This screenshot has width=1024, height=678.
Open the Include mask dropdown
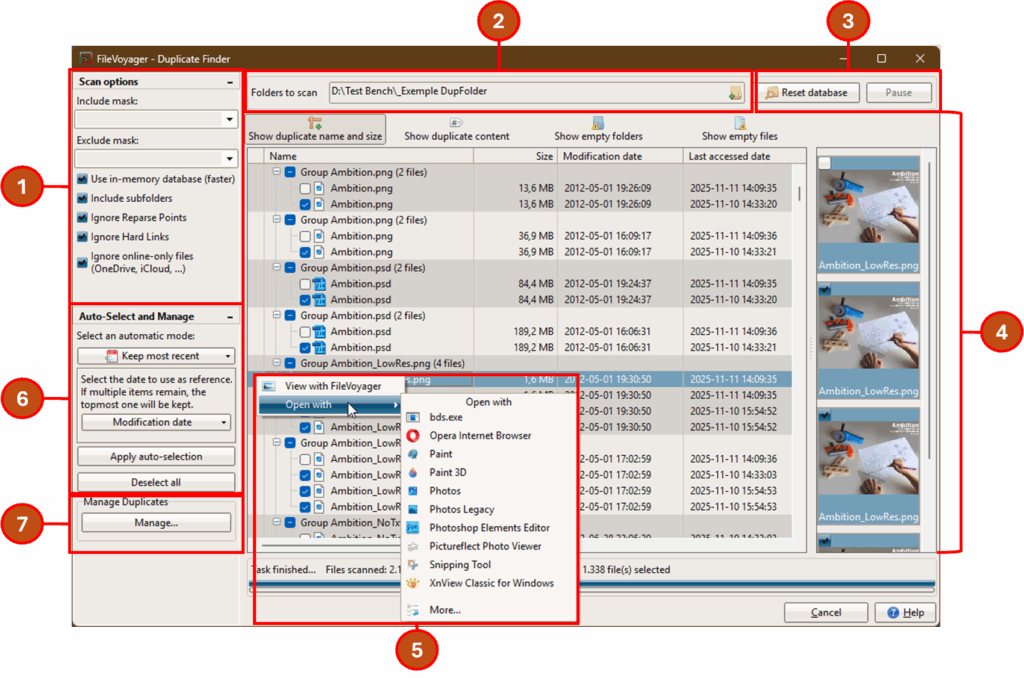tap(227, 120)
